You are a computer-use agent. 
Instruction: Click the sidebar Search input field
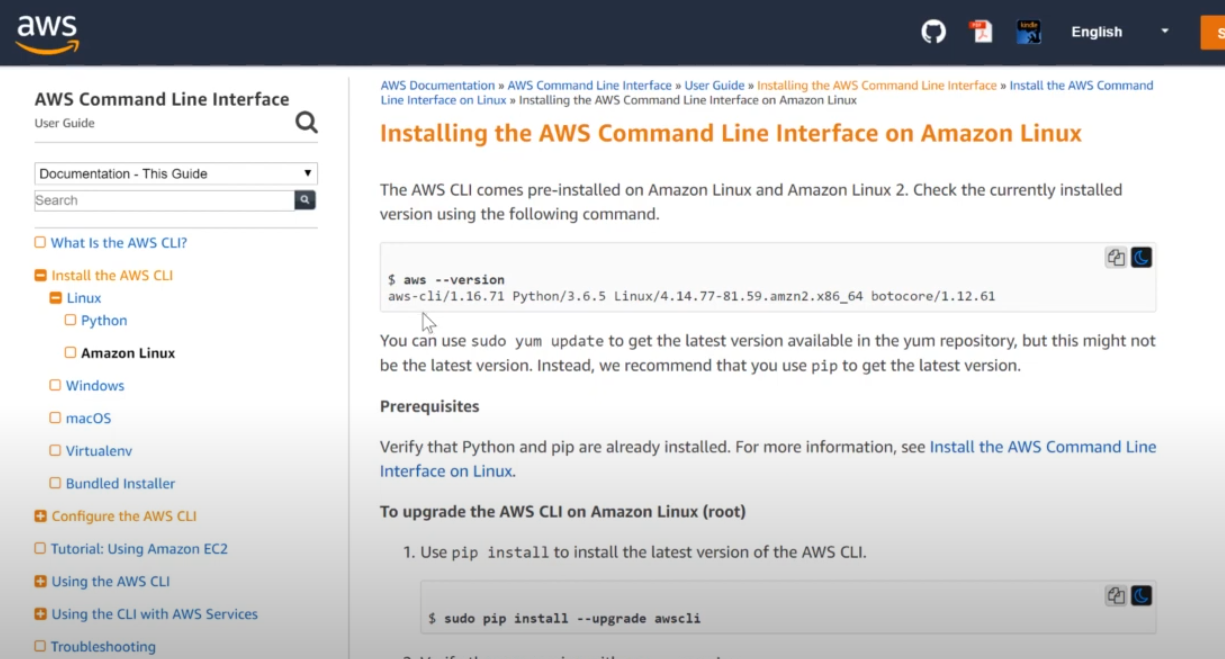coord(164,200)
